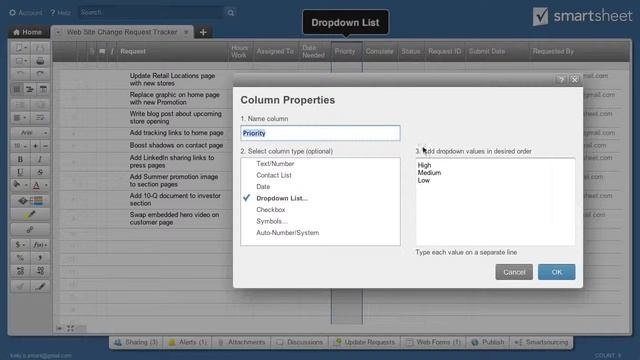The image size is (640, 360).
Task: Open the alignment dropdown in toolbar
Action: [20, 118]
